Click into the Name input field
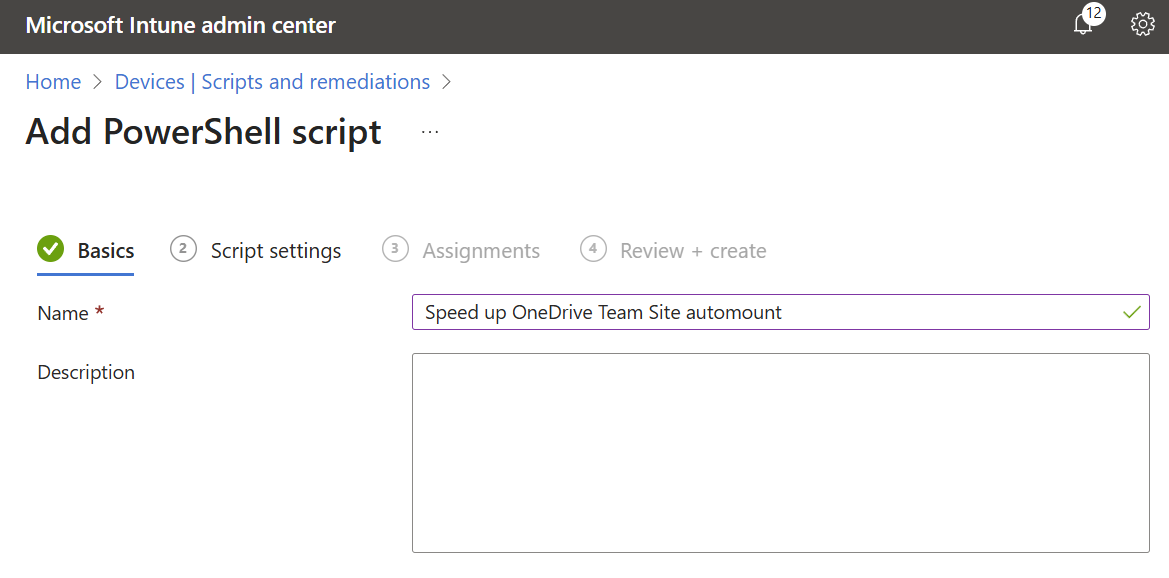 pos(781,312)
